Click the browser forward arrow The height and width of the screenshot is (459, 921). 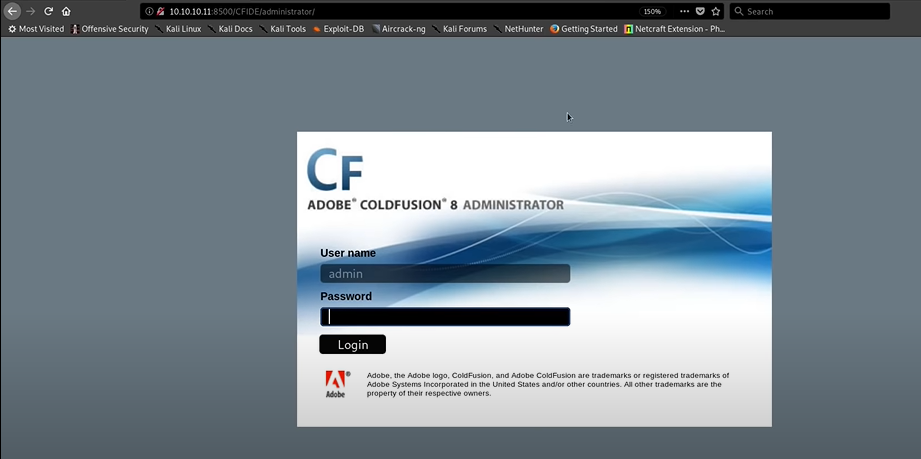tap(31, 11)
